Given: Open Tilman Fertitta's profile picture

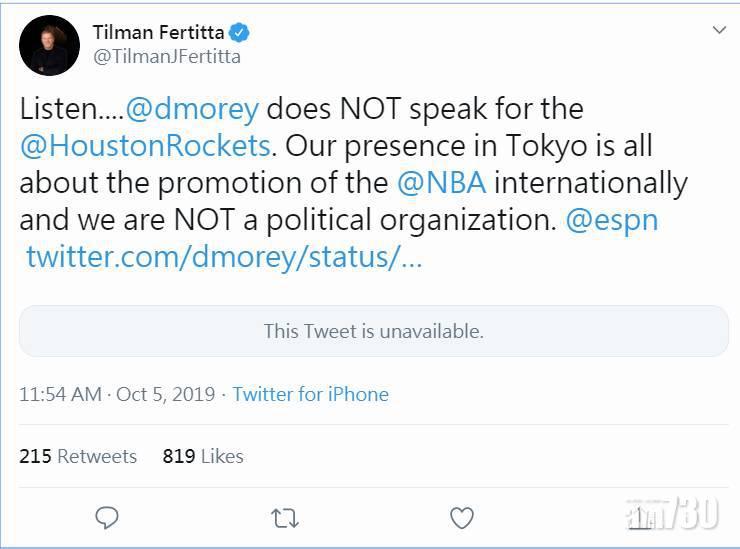Looking at the screenshot, I should pos(49,45).
